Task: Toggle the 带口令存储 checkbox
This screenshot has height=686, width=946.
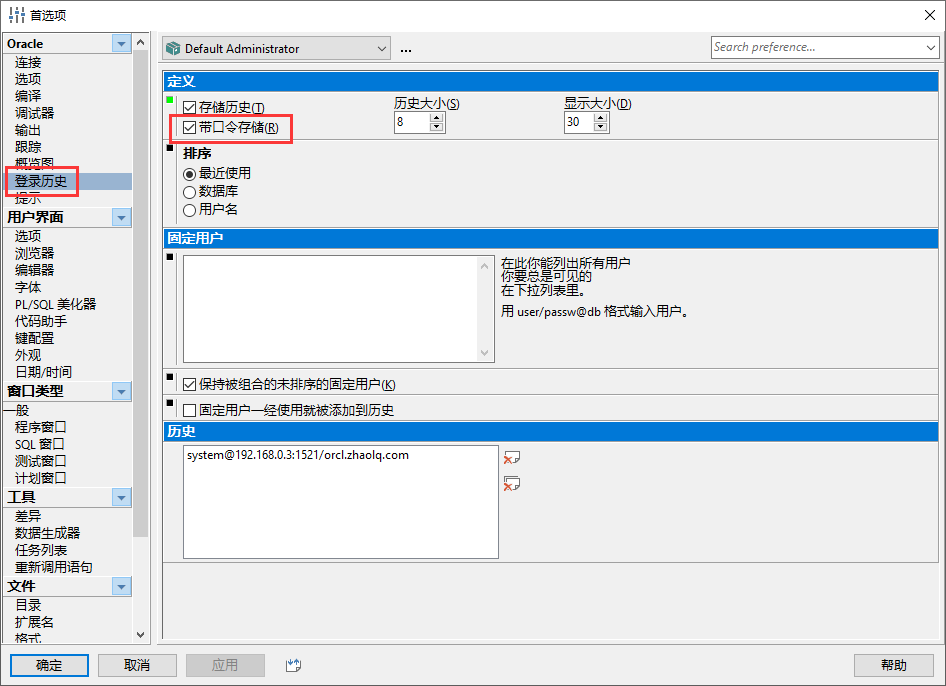Action: click(x=190, y=127)
